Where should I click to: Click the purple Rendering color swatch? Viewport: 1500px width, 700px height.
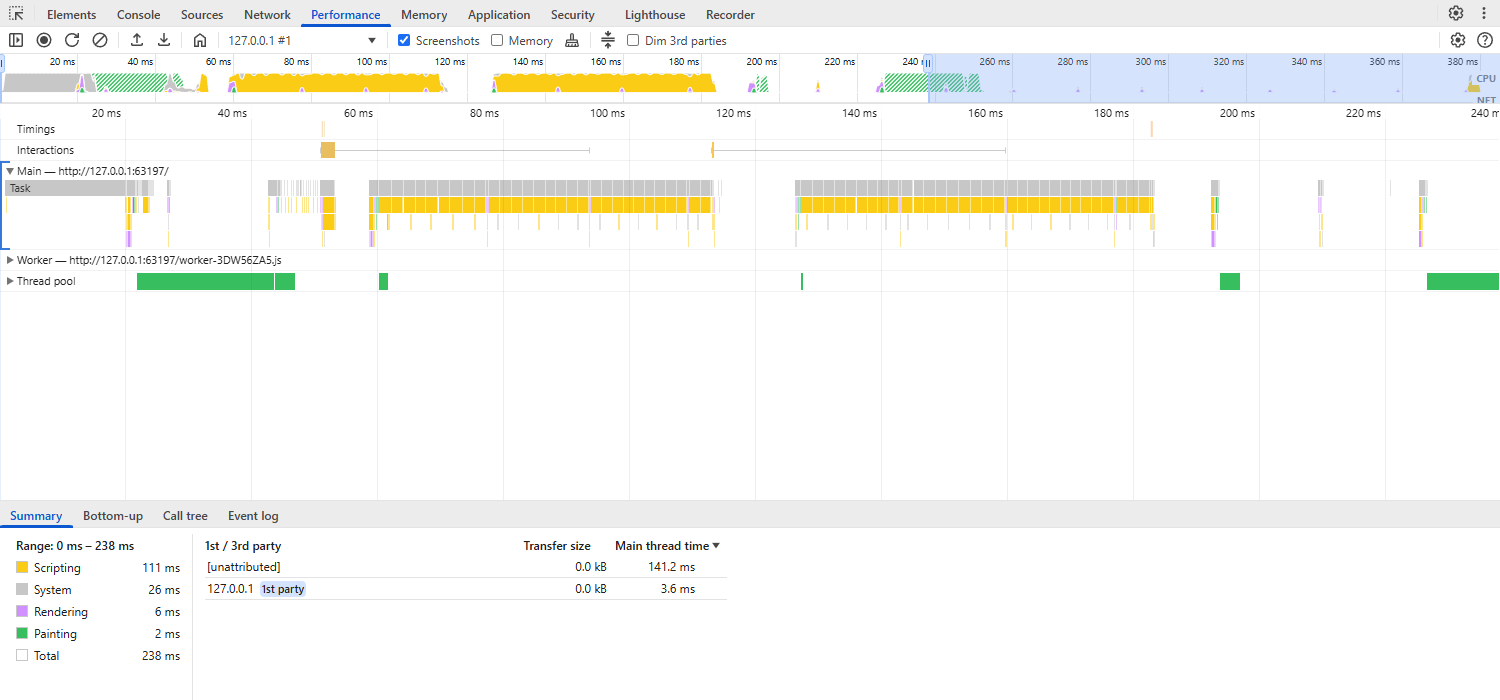pyautogui.click(x=22, y=612)
